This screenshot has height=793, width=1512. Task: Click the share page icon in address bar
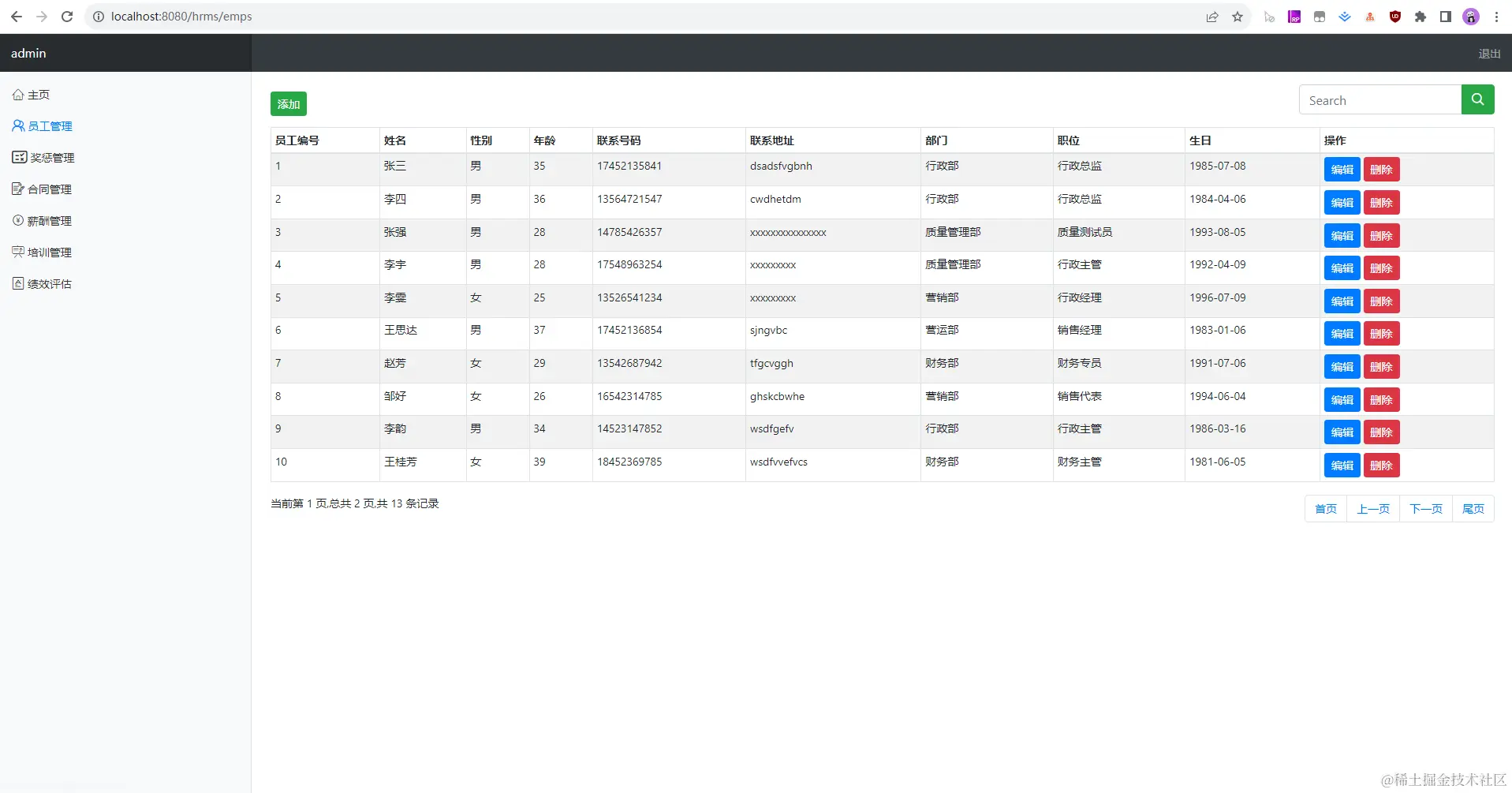pyautogui.click(x=1212, y=17)
